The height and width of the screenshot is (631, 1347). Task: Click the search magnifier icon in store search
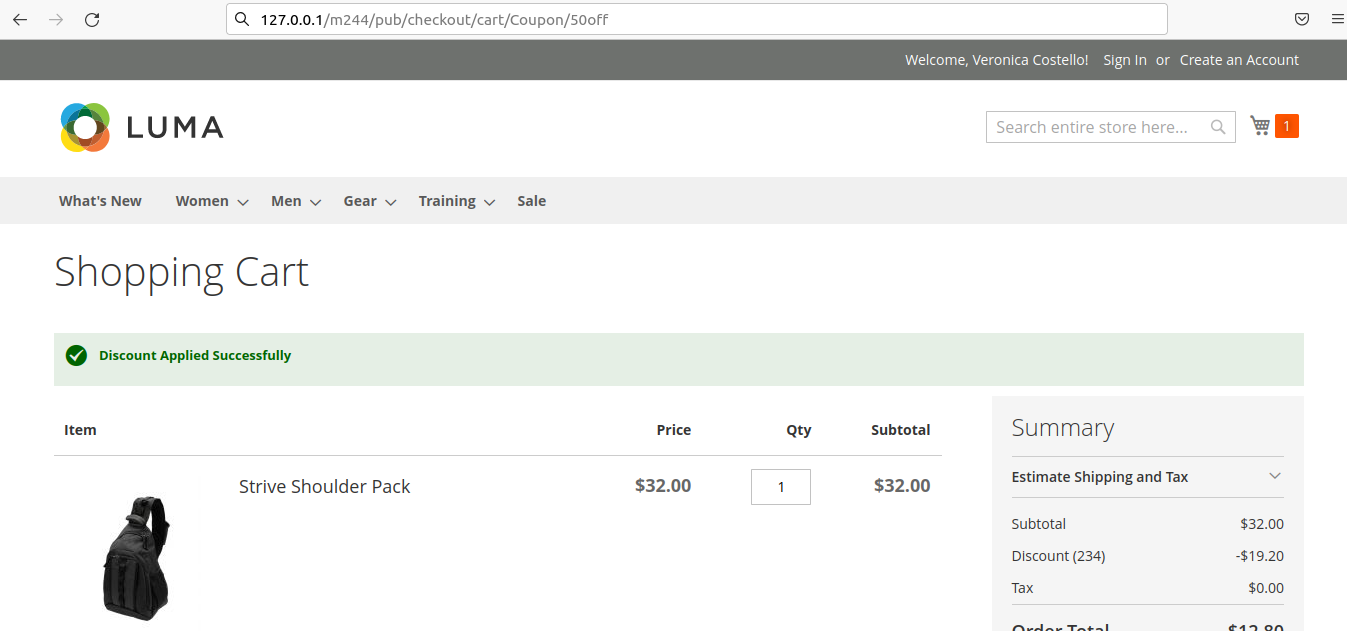pyautogui.click(x=1218, y=127)
